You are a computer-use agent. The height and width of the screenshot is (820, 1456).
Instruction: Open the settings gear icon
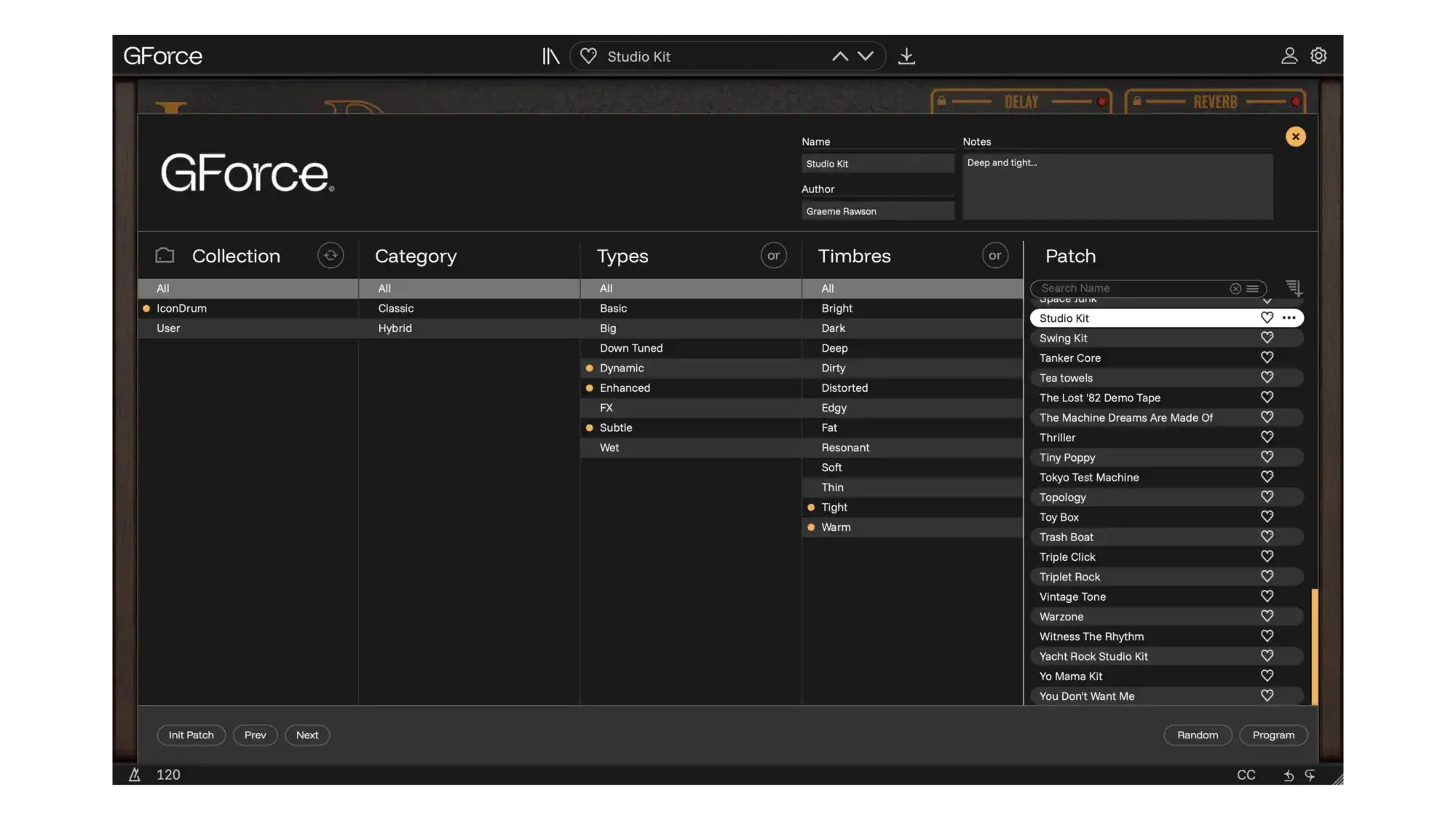point(1318,56)
